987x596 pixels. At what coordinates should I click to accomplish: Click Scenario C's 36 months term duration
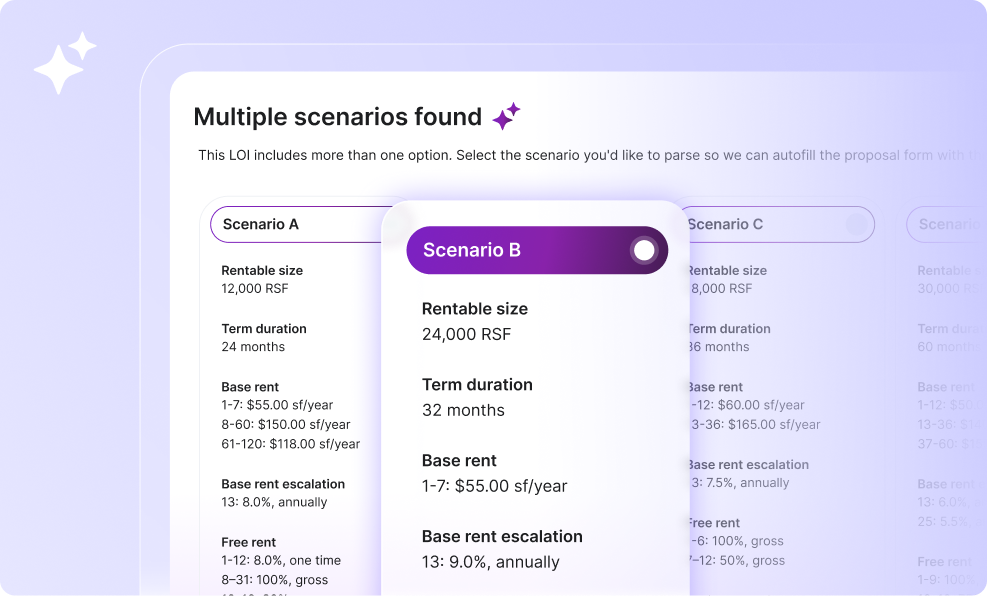click(720, 347)
